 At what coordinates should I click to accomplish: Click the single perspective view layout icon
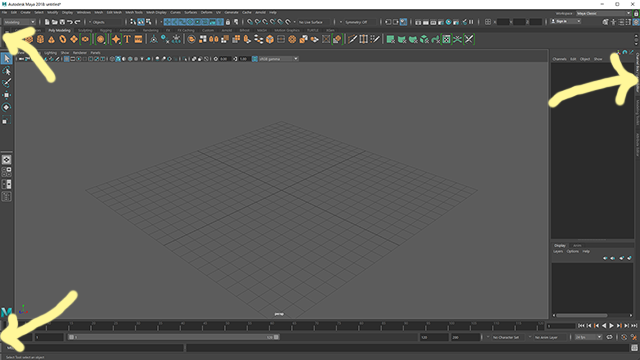(x=6, y=160)
